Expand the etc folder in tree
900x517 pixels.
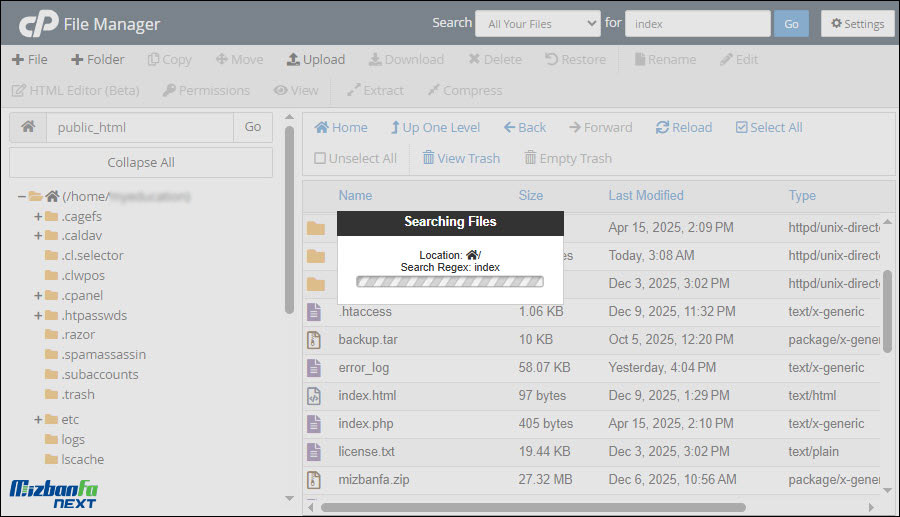click(38, 419)
